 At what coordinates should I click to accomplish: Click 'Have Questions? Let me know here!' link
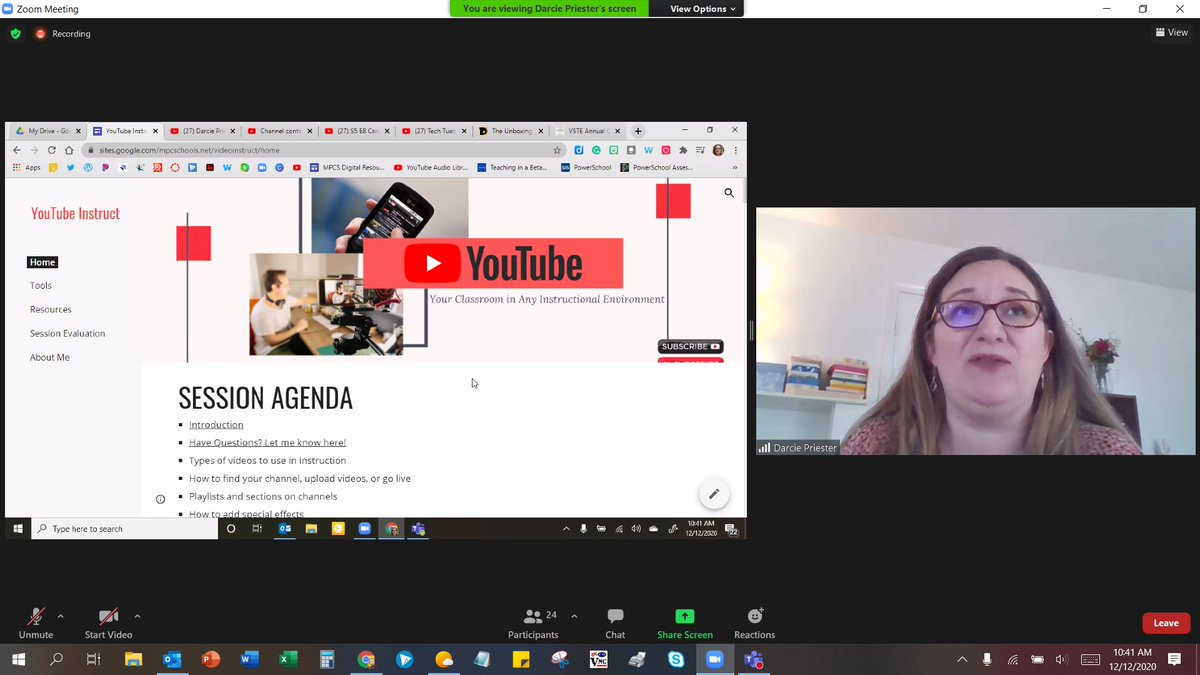267,443
